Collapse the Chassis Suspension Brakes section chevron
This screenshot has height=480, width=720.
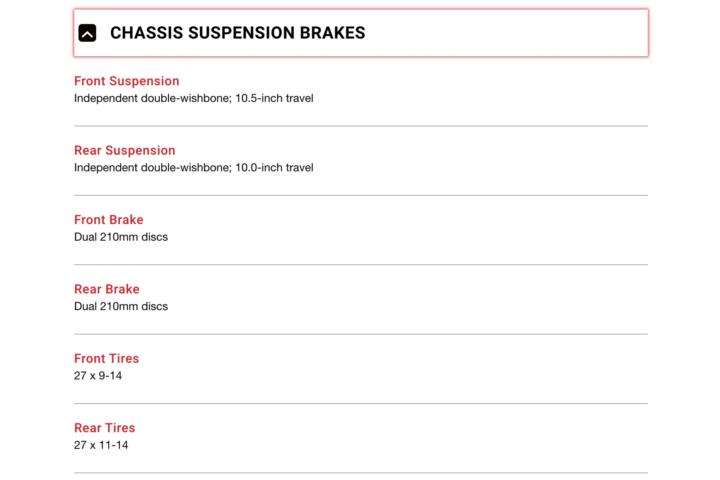[x=87, y=33]
